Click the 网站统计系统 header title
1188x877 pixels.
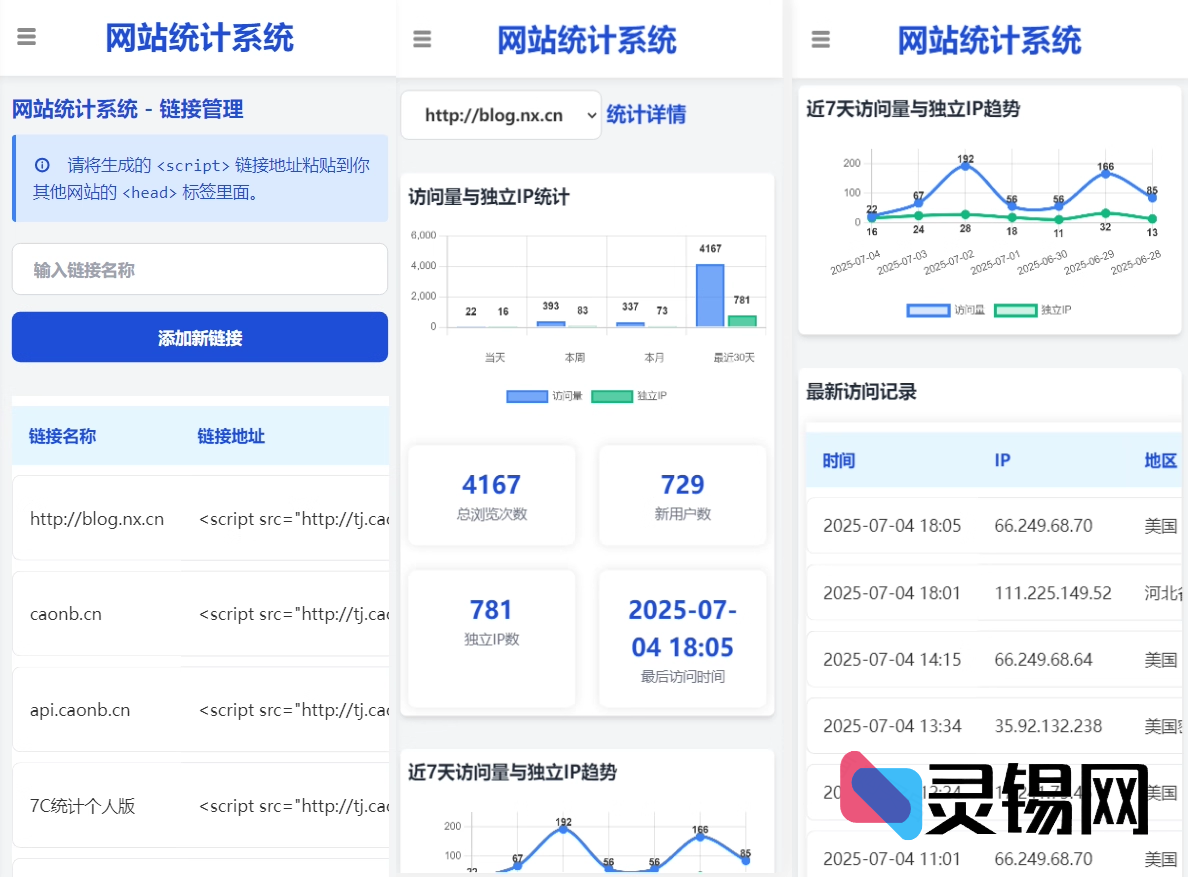point(199,37)
